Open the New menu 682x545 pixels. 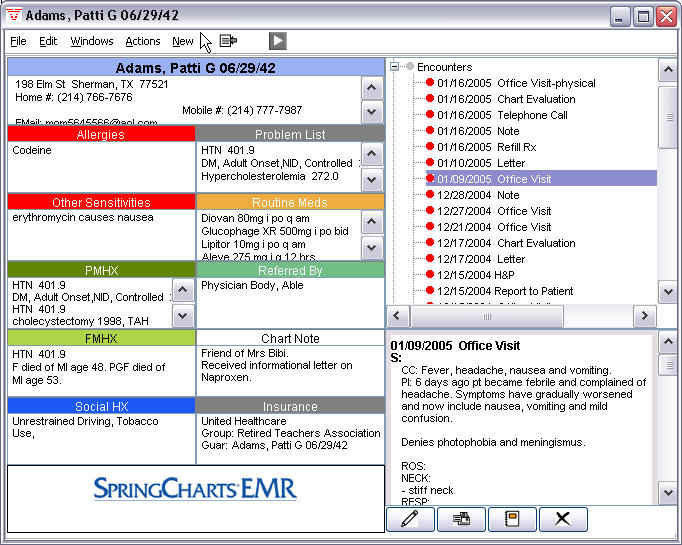pos(183,41)
